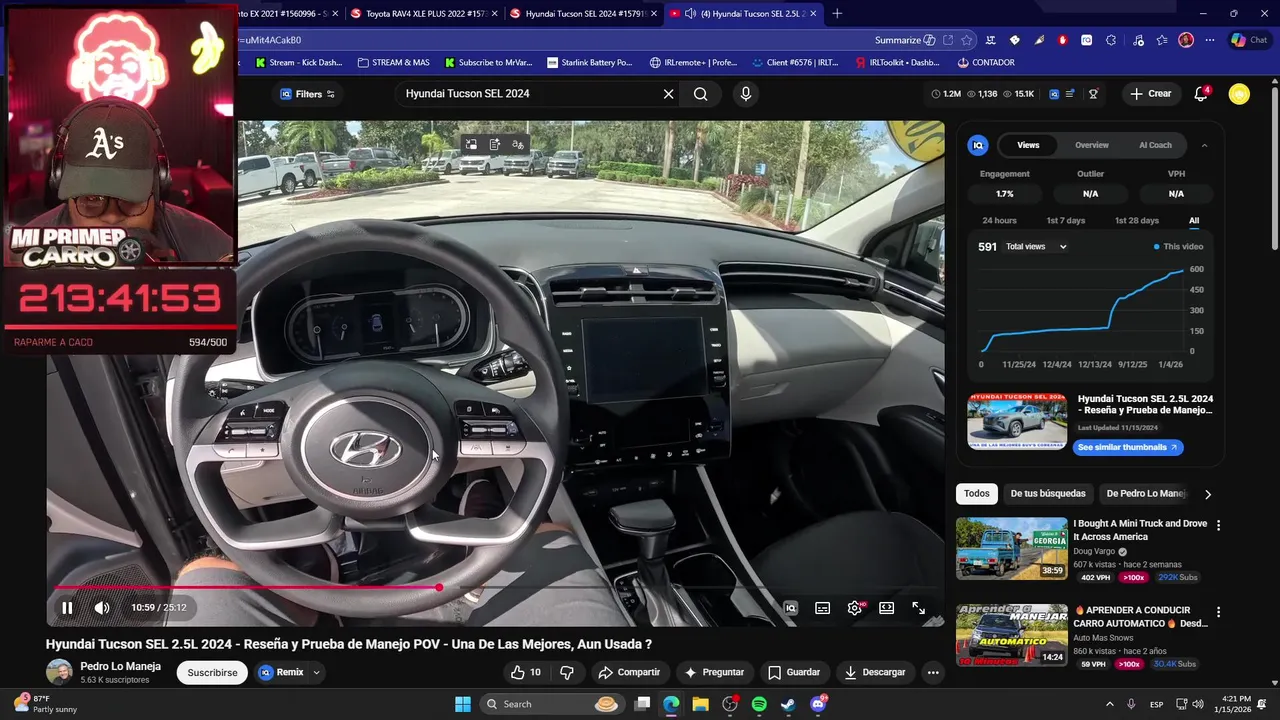Click the Preguntar button
This screenshot has width=1280, height=720.
[x=714, y=672]
